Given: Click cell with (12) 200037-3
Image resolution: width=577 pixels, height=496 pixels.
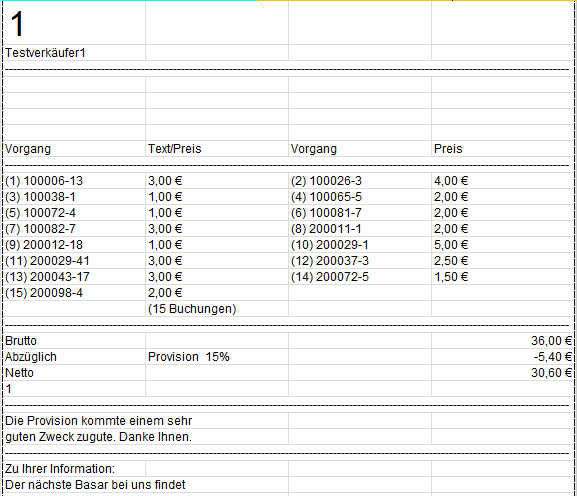Looking at the screenshot, I should point(360,261).
